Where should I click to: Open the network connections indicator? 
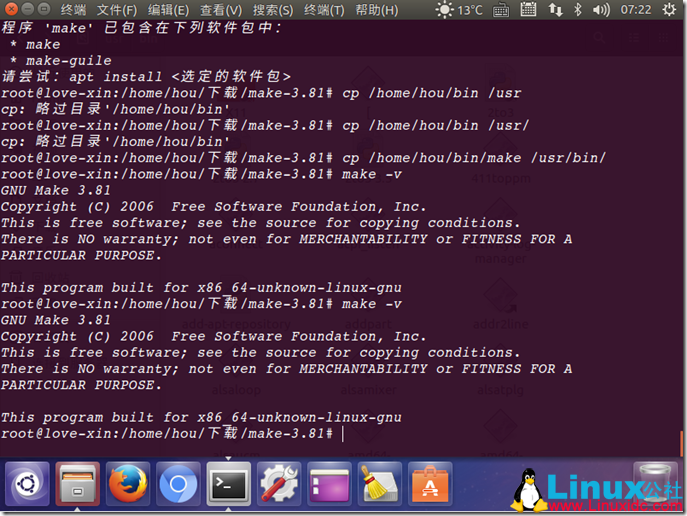[x=555, y=10]
